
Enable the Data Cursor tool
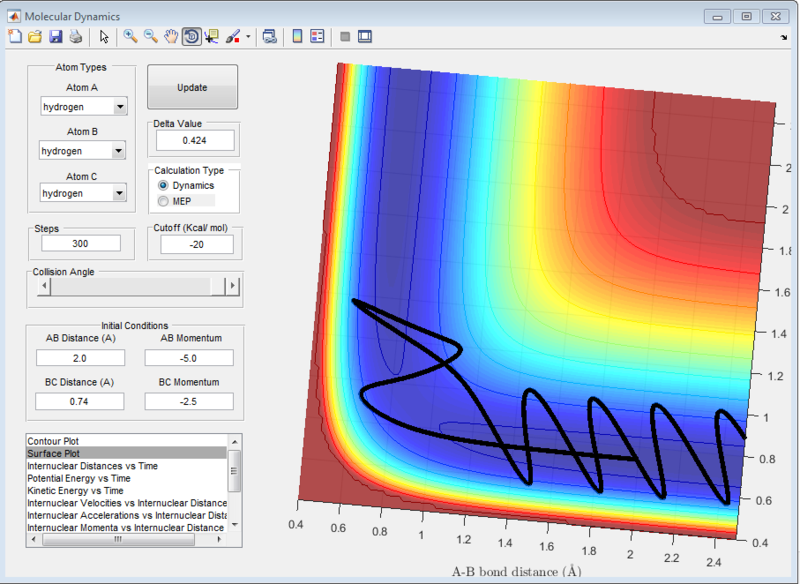click(x=211, y=37)
